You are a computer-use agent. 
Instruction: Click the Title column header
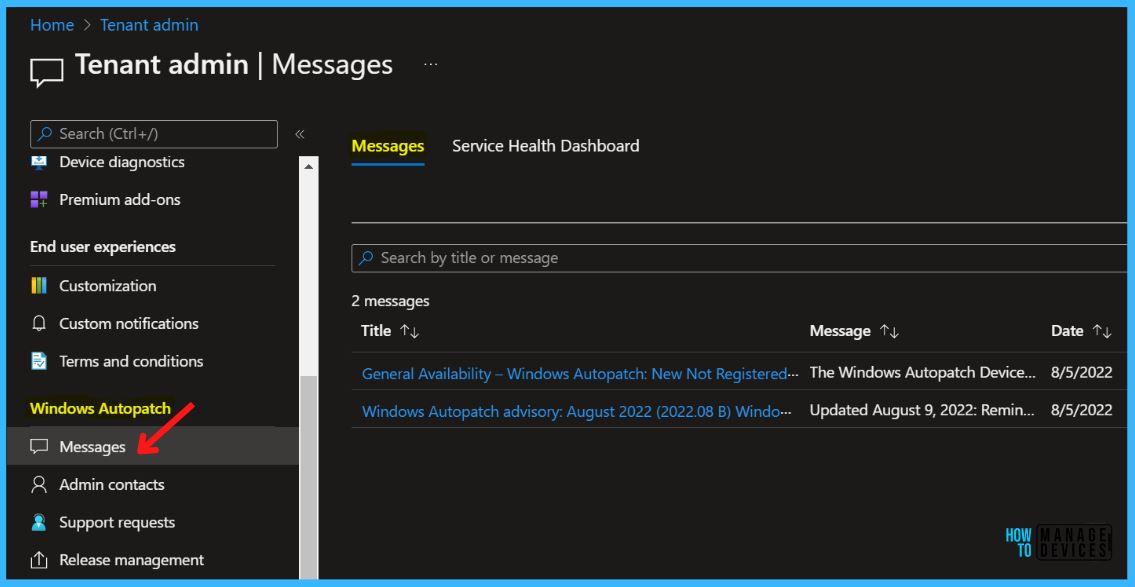click(x=376, y=331)
